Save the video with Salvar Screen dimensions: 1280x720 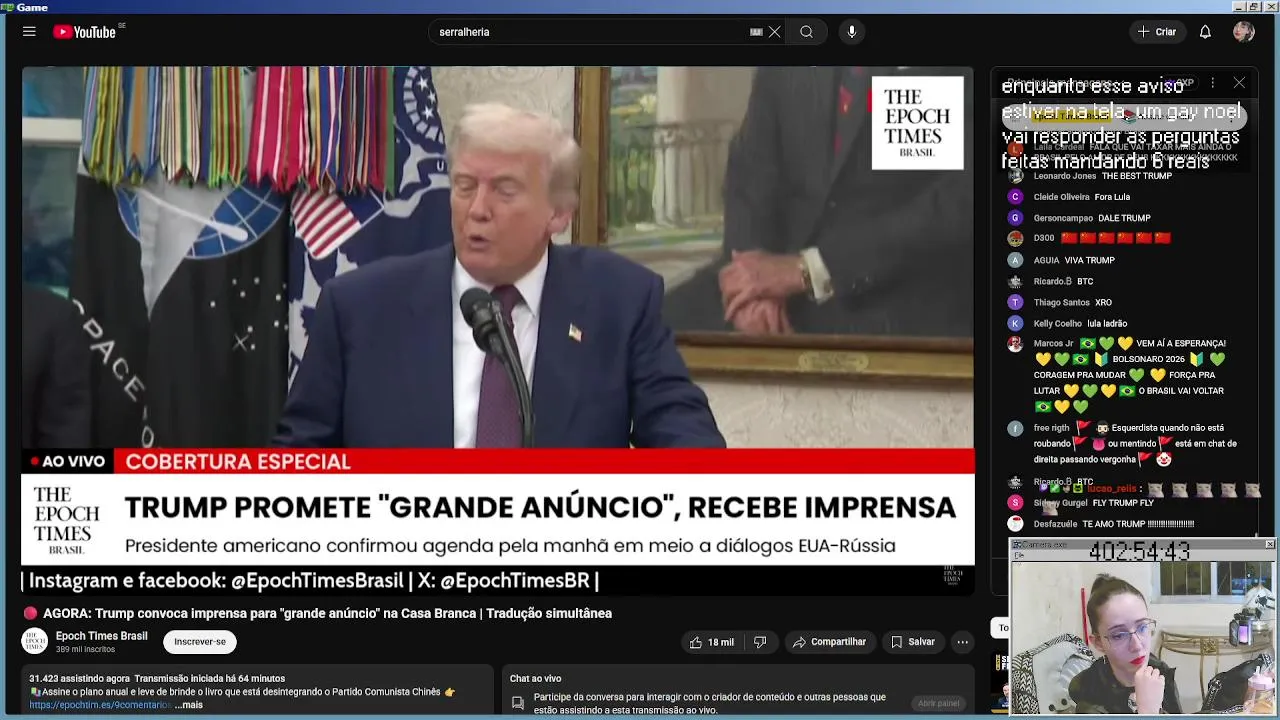[x=912, y=642]
